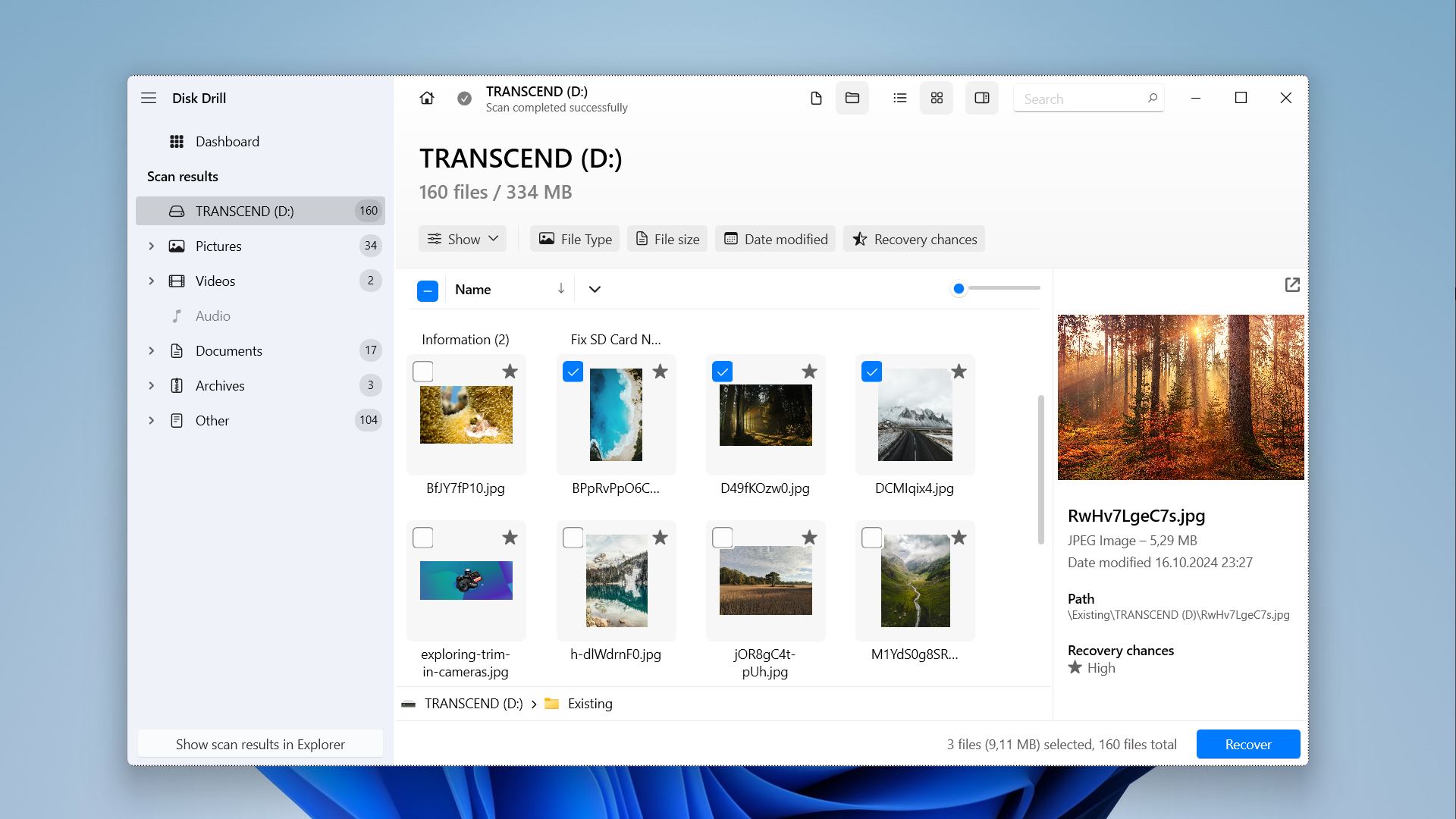
Task: Switch to folder view icon in toolbar
Action: [x=852, y=98]
